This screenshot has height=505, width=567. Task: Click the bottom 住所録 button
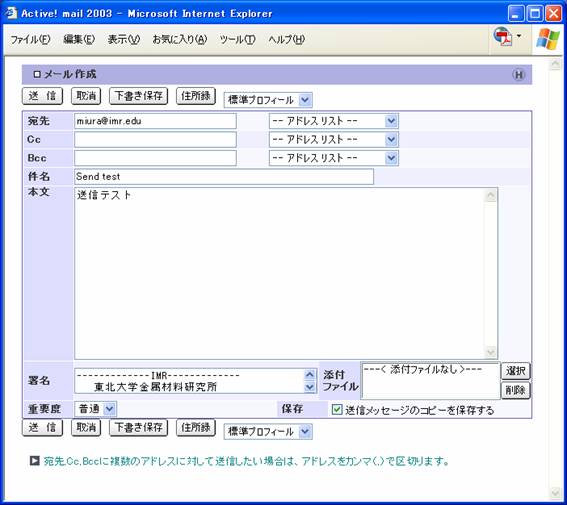pyautogui.click(x=196, y=428)
